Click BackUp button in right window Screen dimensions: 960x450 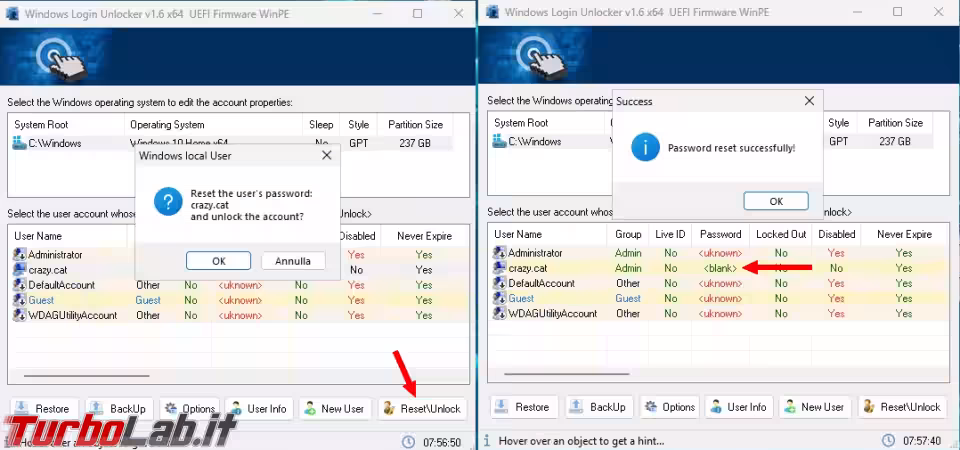599,407
